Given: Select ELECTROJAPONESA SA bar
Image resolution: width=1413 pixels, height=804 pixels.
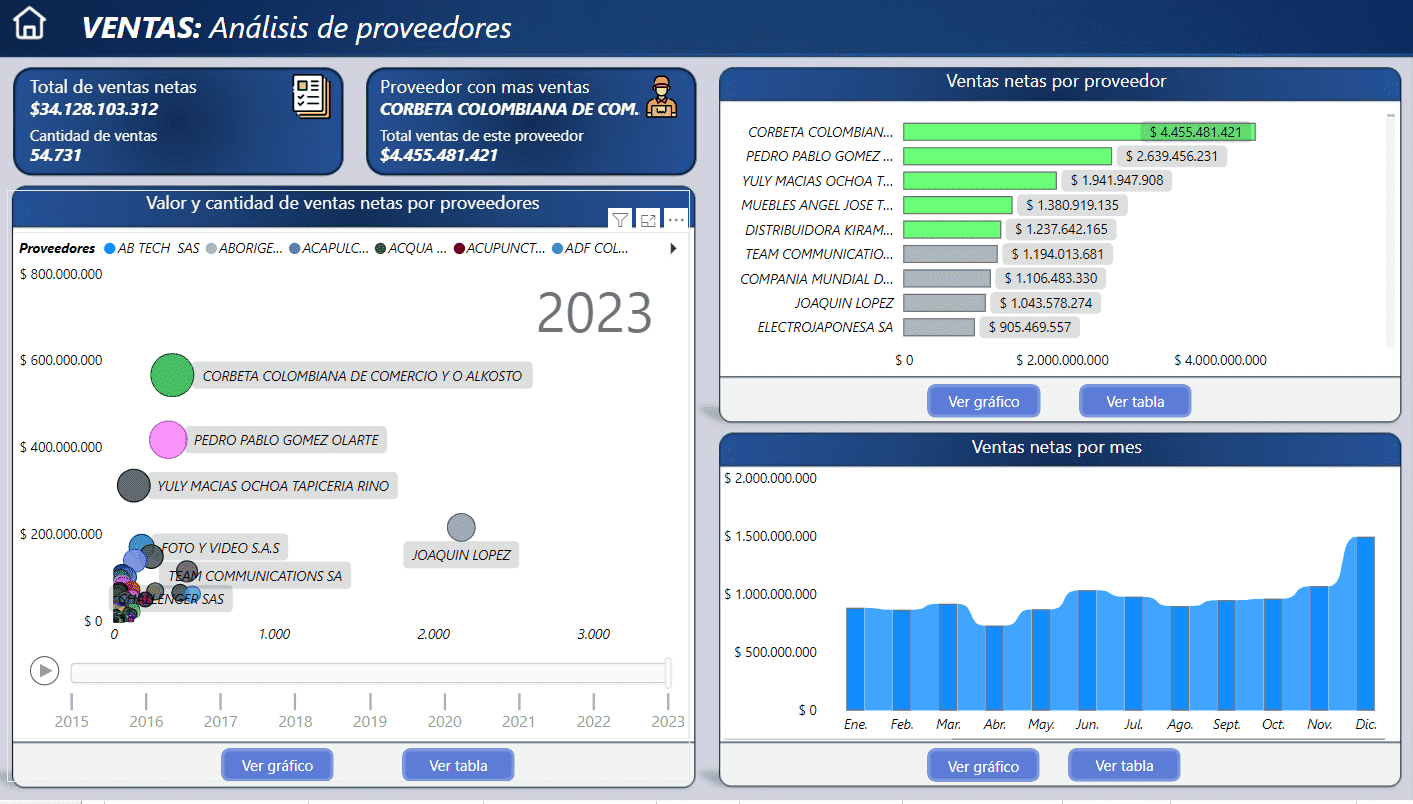Looking at the screenshot, I should point(939,327).
